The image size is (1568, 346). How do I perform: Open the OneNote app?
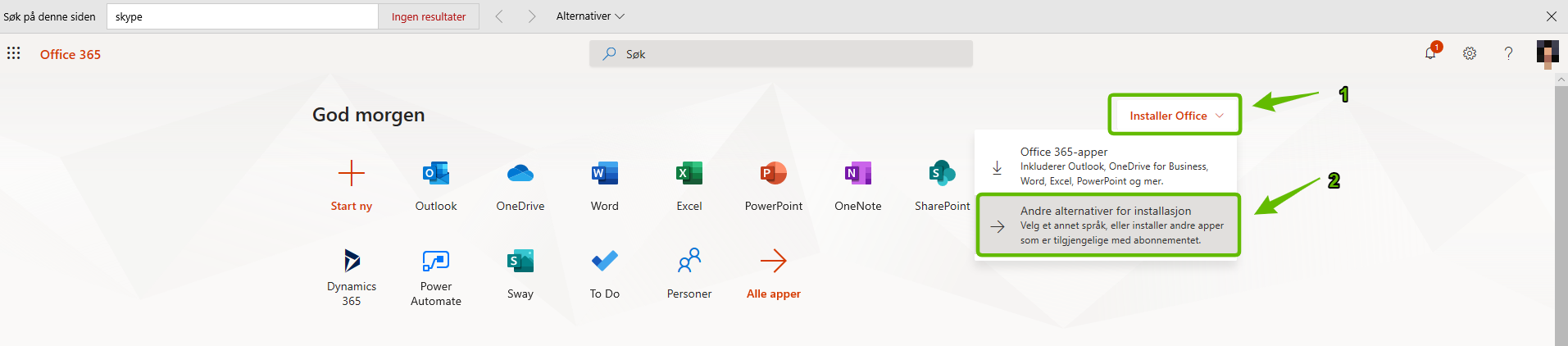[x=858, y=187]
